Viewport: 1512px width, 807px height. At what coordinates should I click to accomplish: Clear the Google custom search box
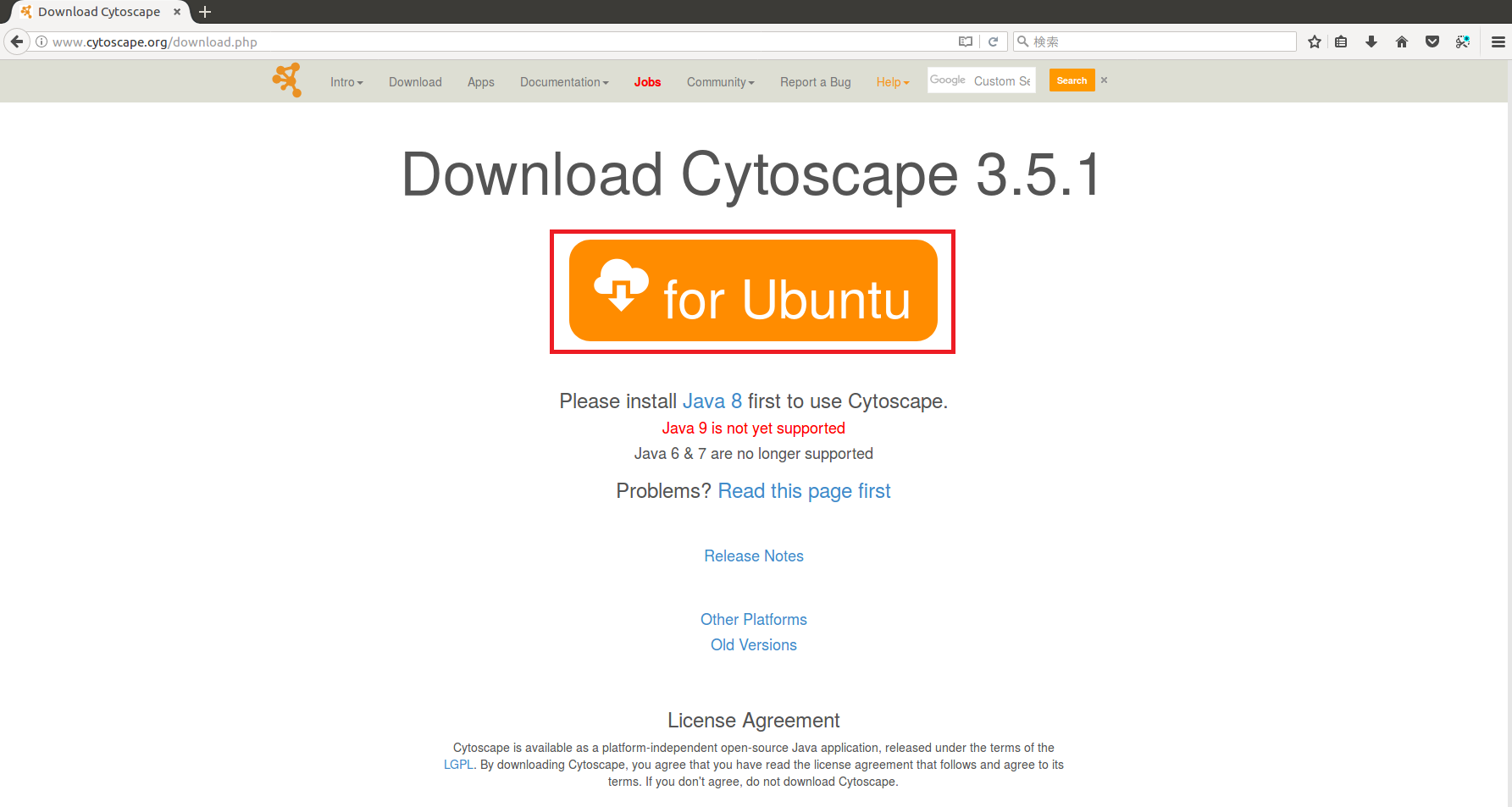(x=1104, y=80)
